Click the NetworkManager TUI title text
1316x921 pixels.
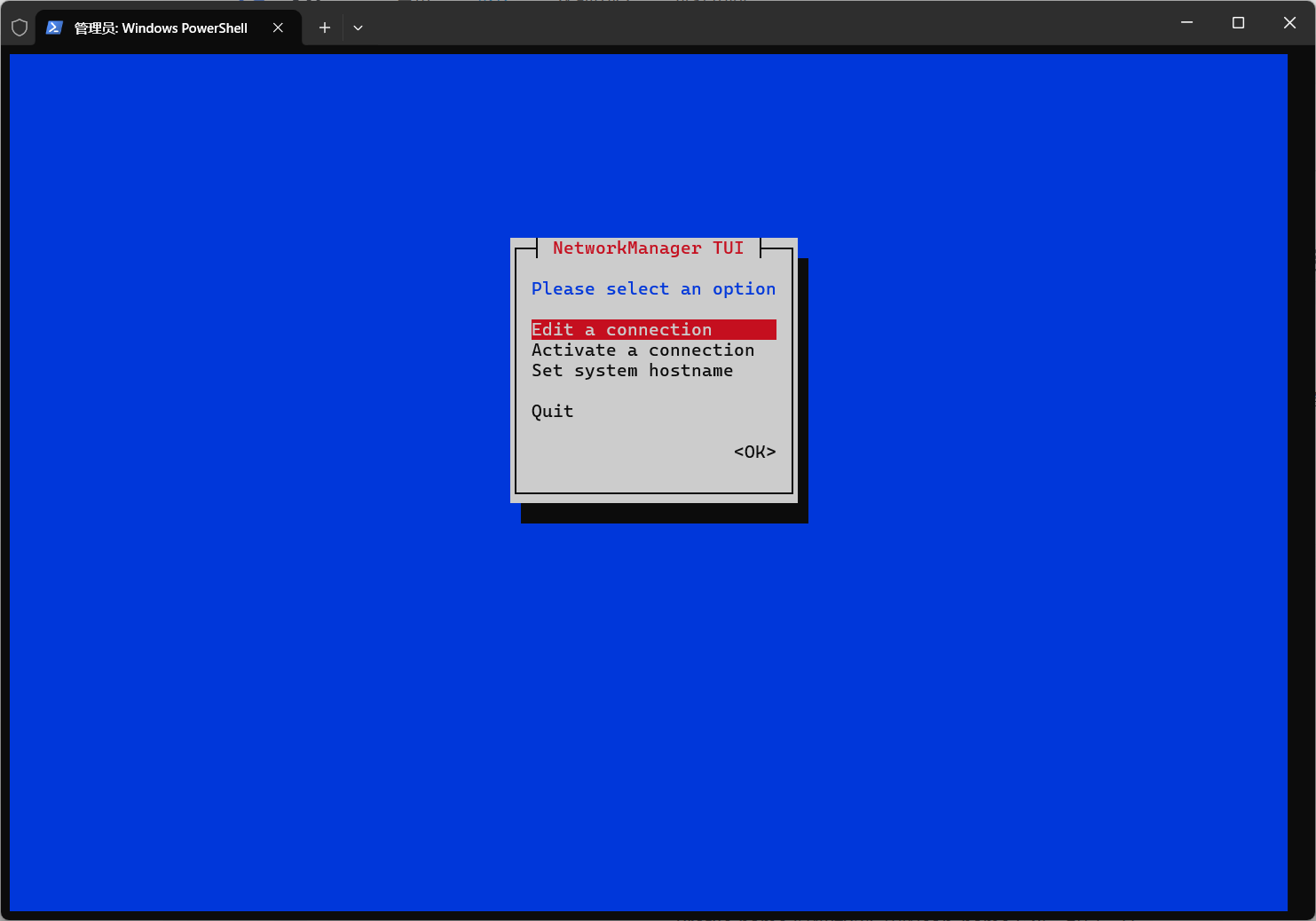point(647,248)
